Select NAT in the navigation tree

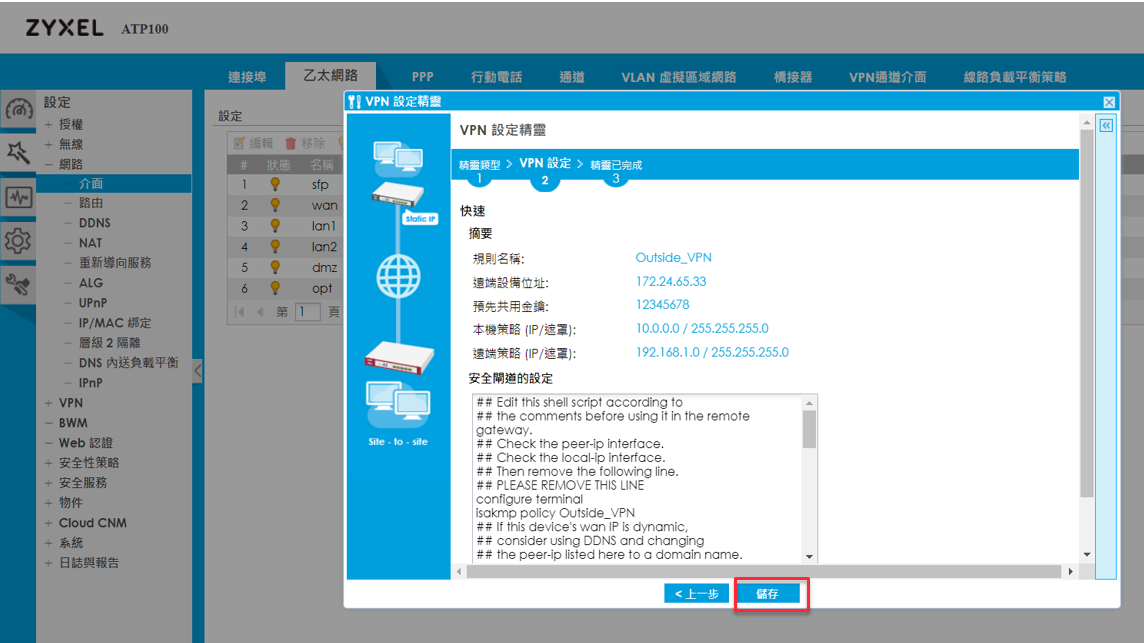pyautogui.click(x=90, y=243)
